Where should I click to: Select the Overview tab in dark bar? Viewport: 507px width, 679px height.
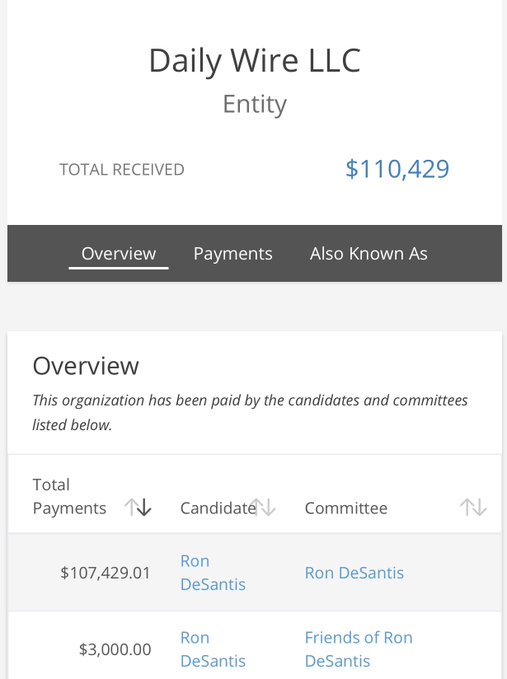119,253
